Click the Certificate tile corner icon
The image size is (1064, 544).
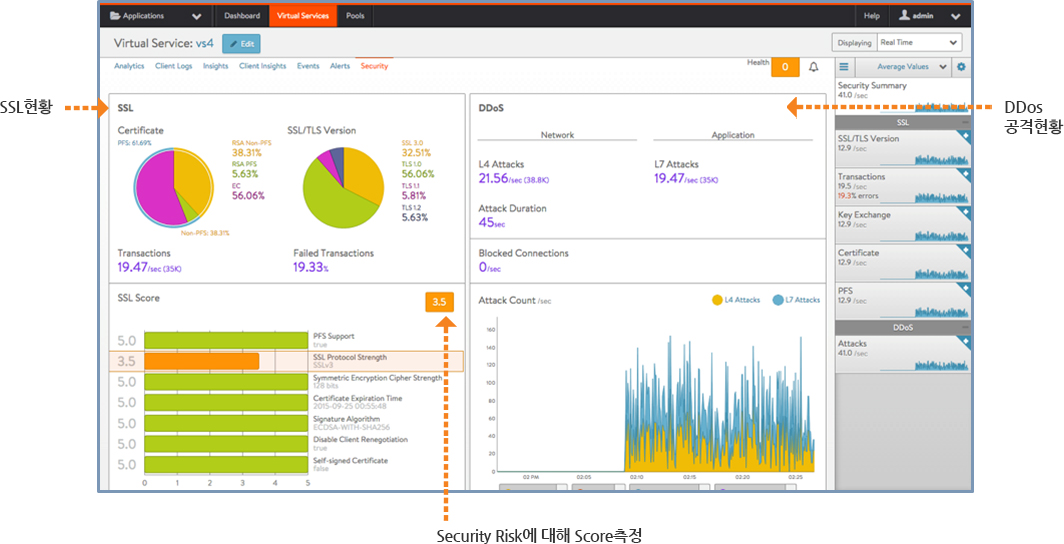click(966, 250)
